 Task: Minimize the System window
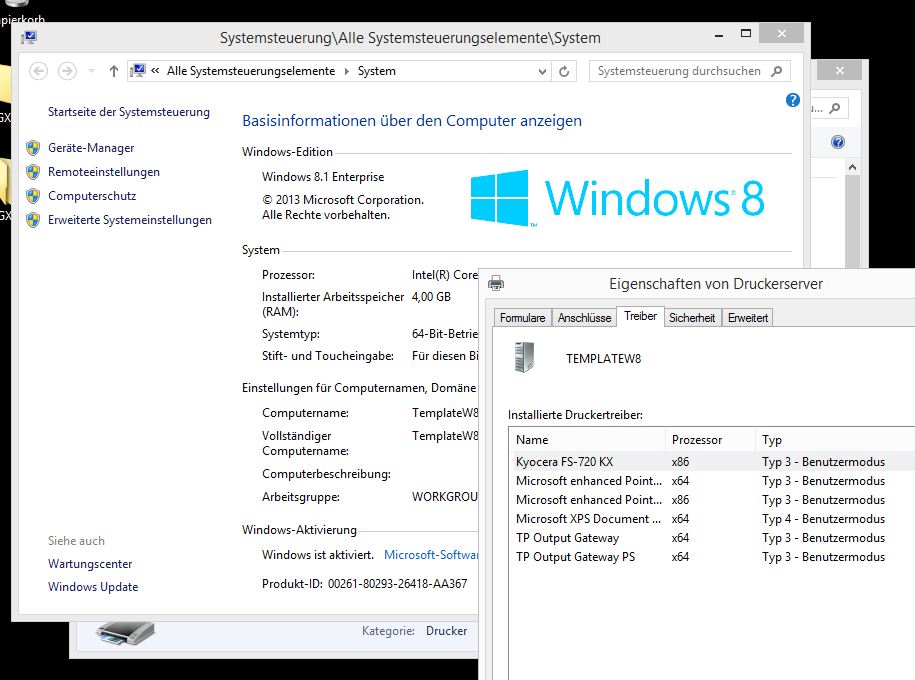719,34
